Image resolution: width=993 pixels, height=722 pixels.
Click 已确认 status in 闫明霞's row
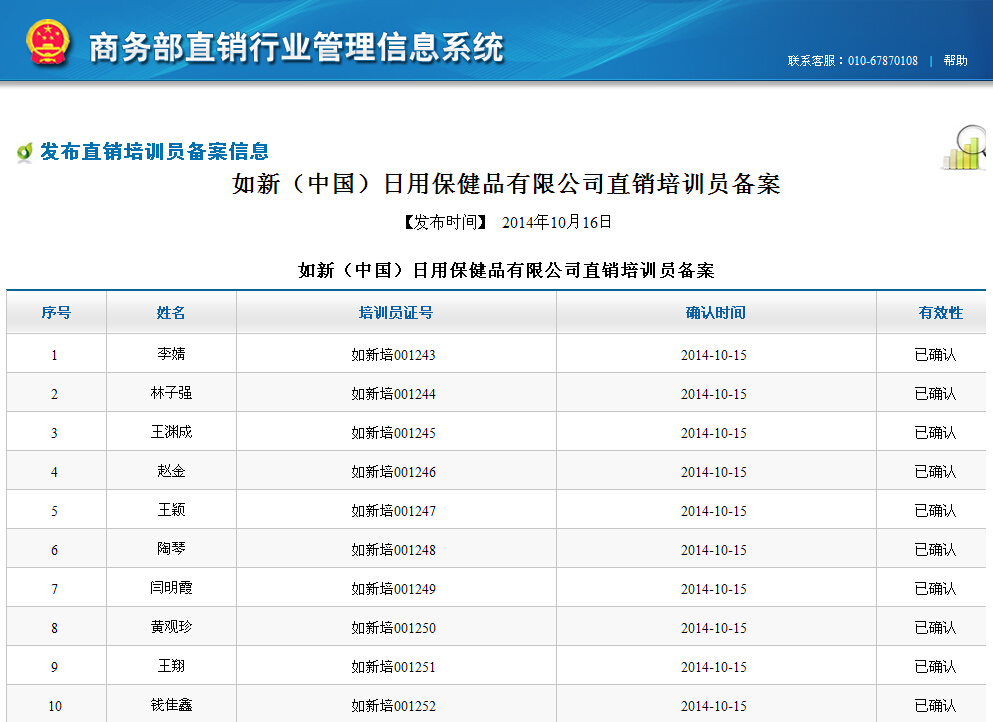tap(935, 588)
